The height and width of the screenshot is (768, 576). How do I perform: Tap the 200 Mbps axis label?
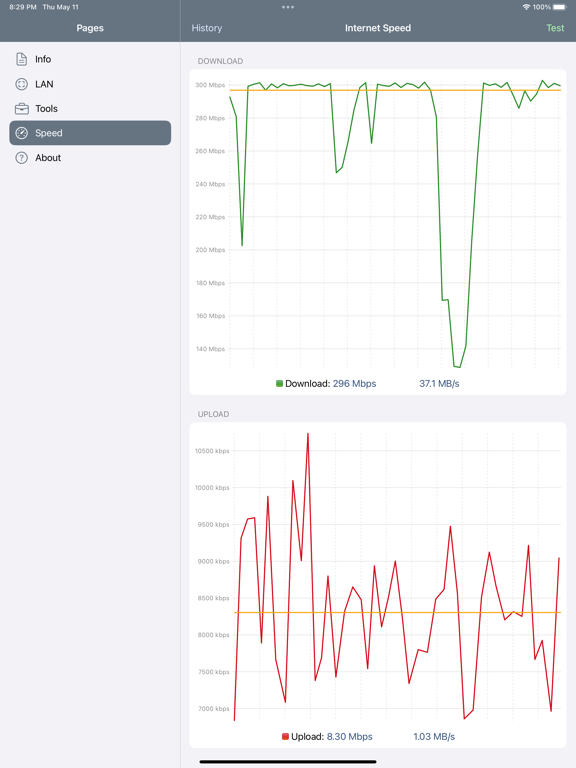pyautogui.click(x=210, y=250)
